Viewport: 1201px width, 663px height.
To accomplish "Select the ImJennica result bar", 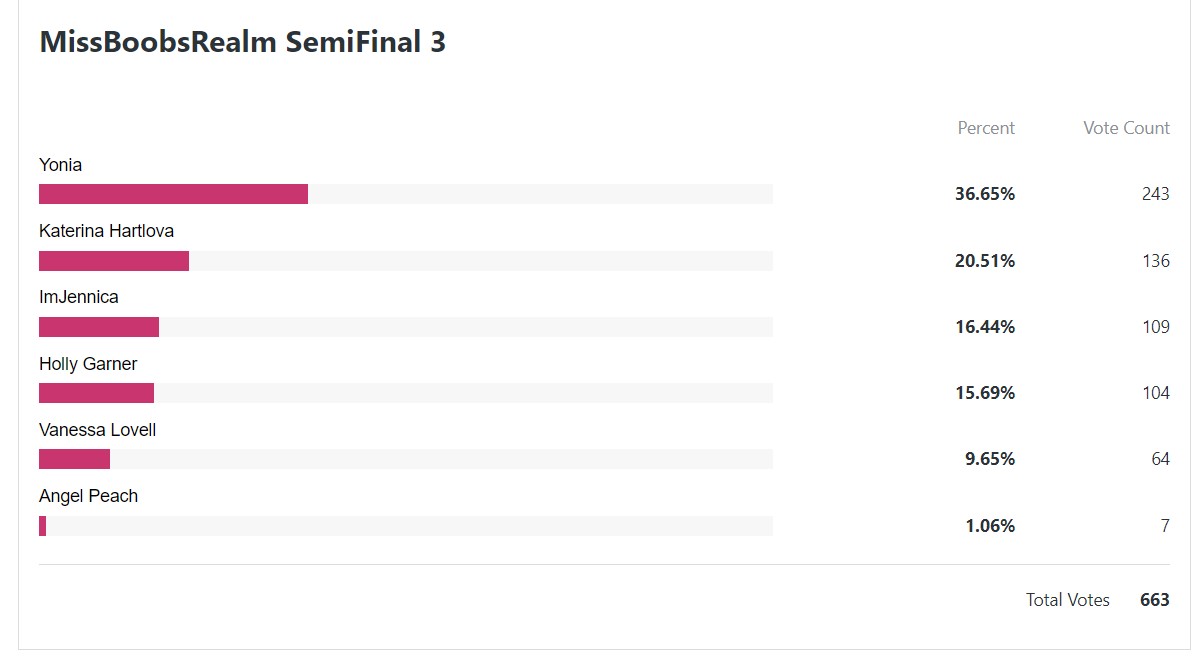I will click(406, 327).
